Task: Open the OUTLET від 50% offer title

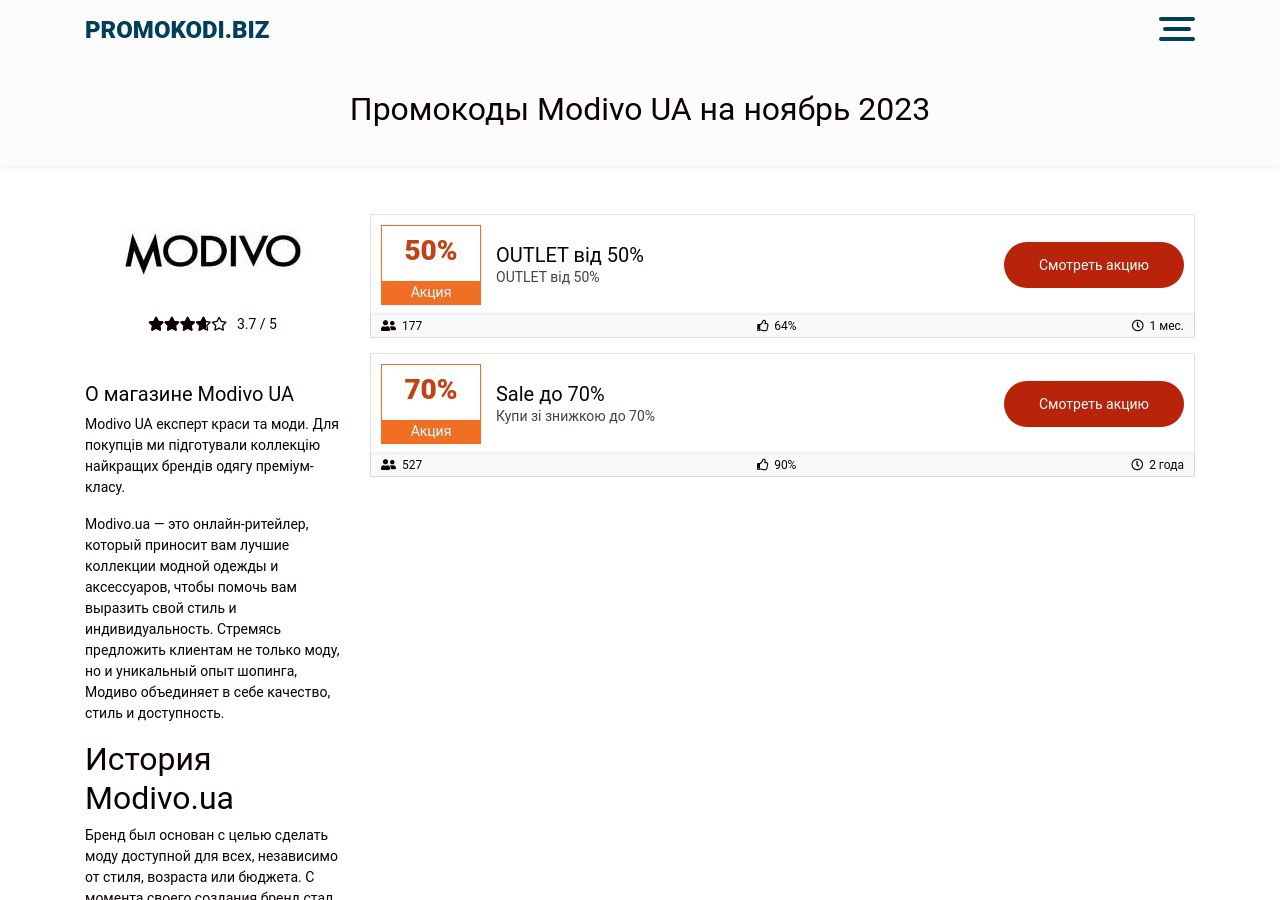Action: pos(570,255)
